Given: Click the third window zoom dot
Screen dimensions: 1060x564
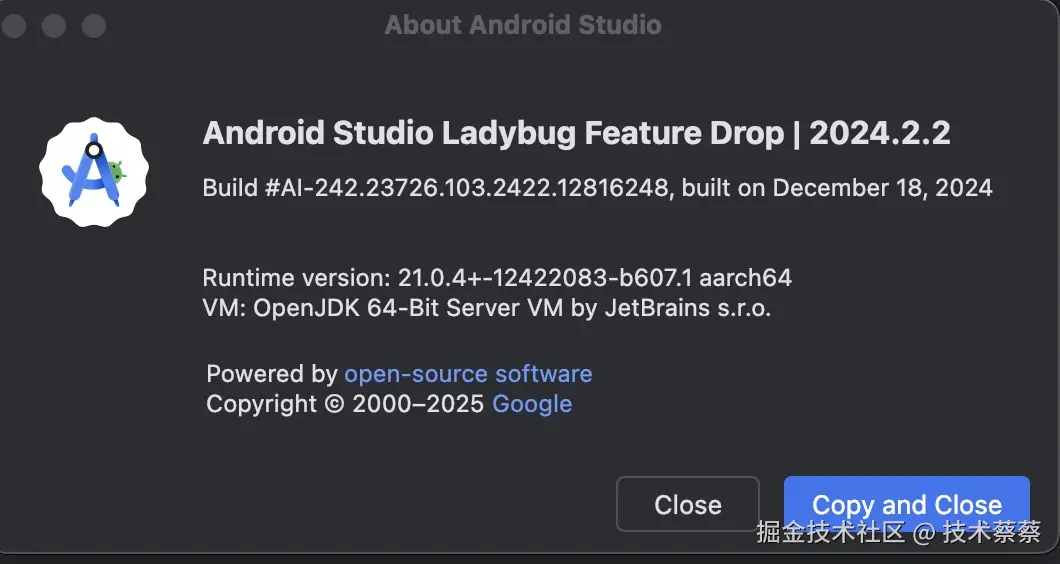Looking at the screenshot, I should click(x=94, y=25).
